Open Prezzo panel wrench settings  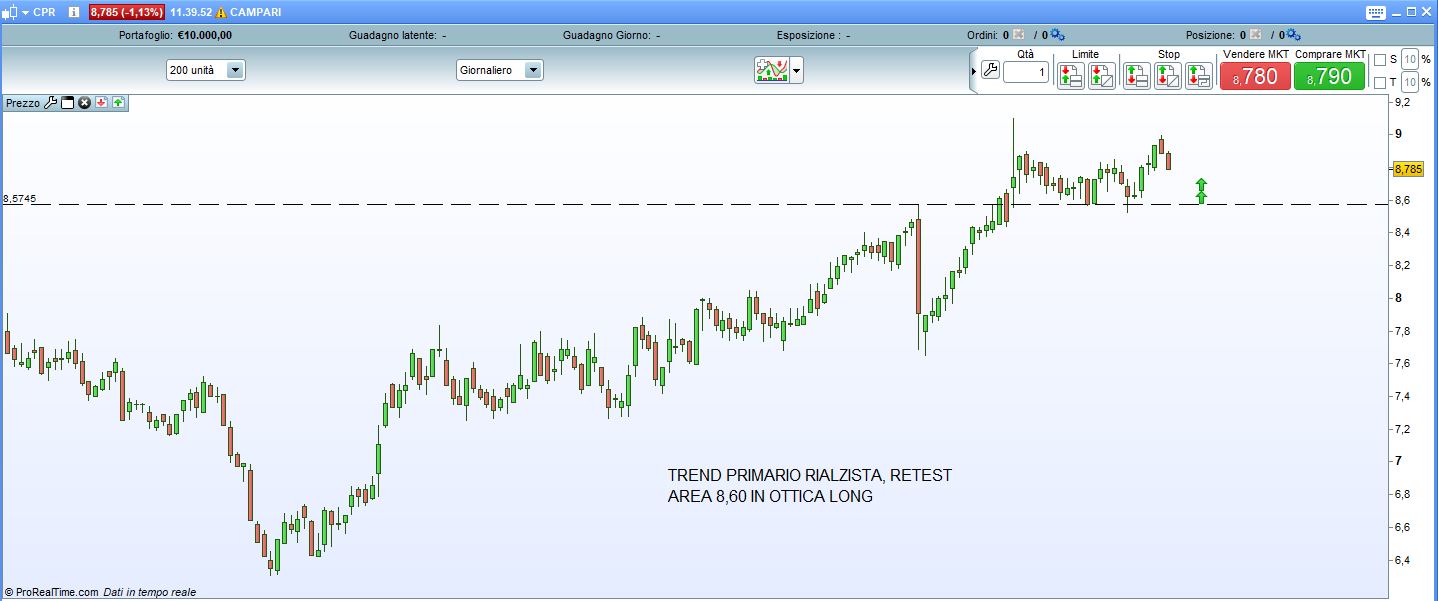[51, 102]
